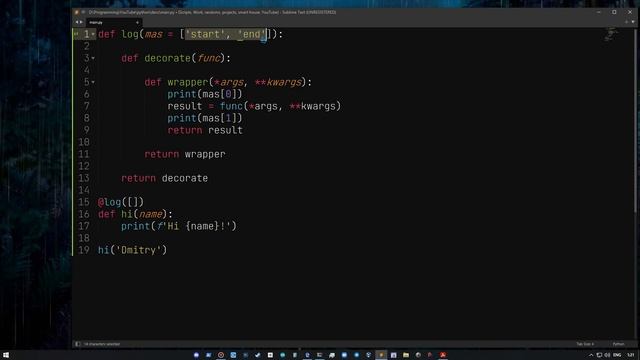Open the Windows Start menu
This screenshot has width=640, height=360.
6,355
